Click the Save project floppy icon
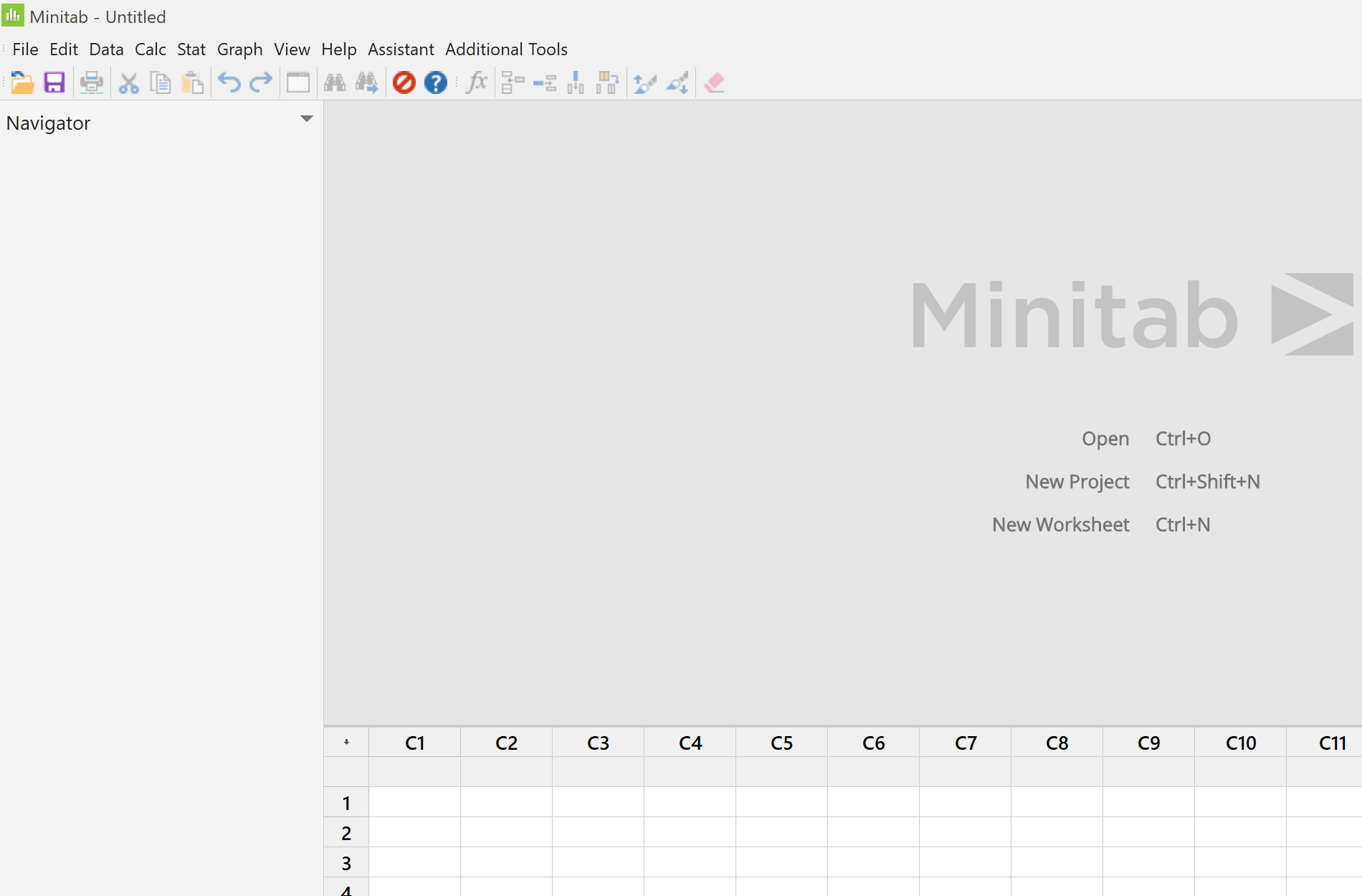1362x896 pixels. (x=54, y=82)
